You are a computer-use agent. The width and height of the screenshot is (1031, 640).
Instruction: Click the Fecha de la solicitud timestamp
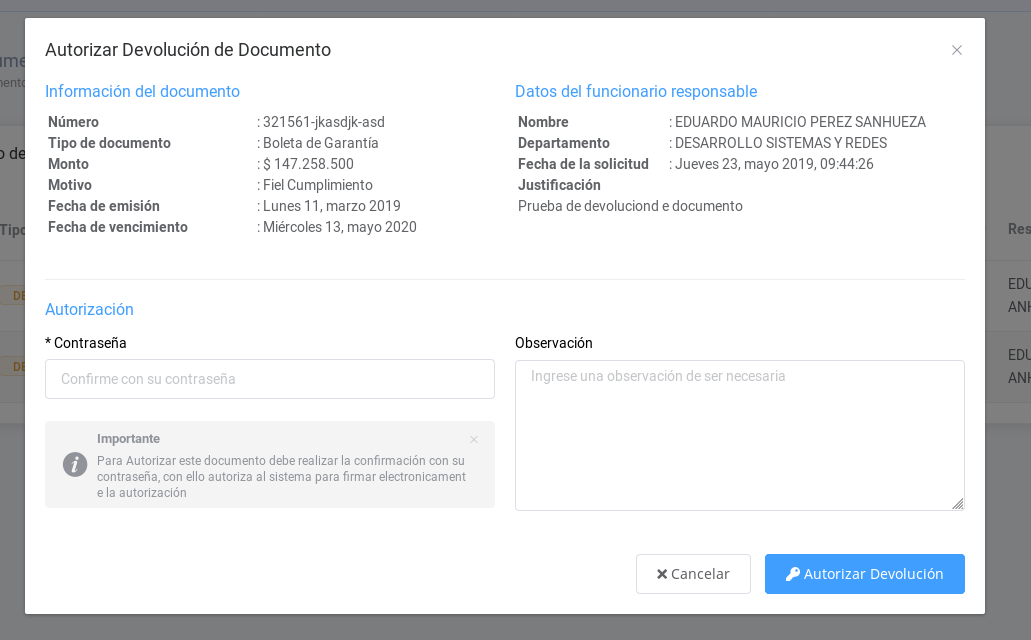[774, 164]
